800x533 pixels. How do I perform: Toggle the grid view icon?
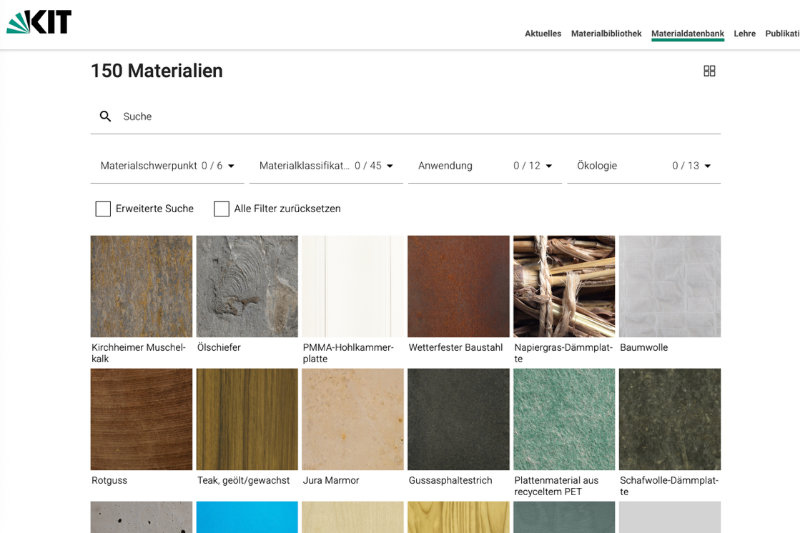click(x=709, y=71)
